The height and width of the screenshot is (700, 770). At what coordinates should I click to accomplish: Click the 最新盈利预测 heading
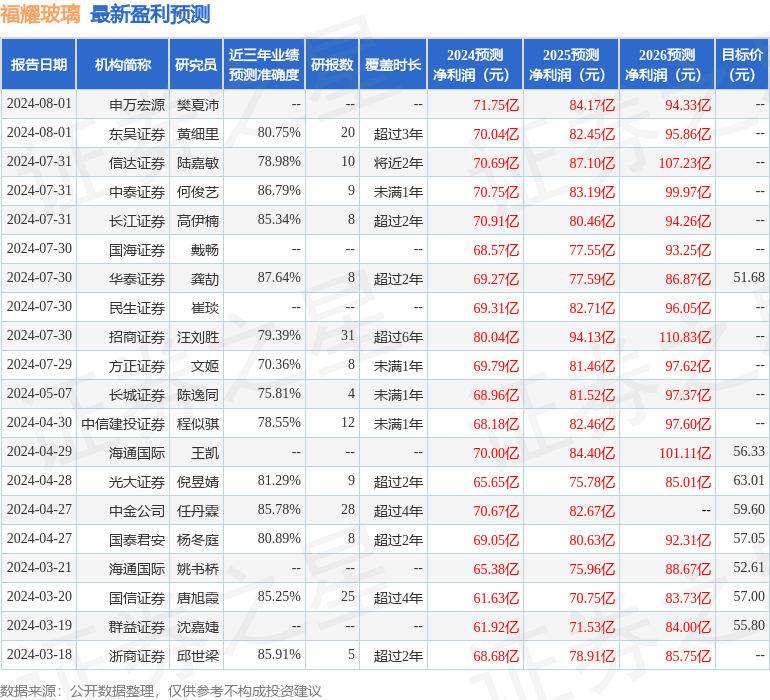(150, 14)
